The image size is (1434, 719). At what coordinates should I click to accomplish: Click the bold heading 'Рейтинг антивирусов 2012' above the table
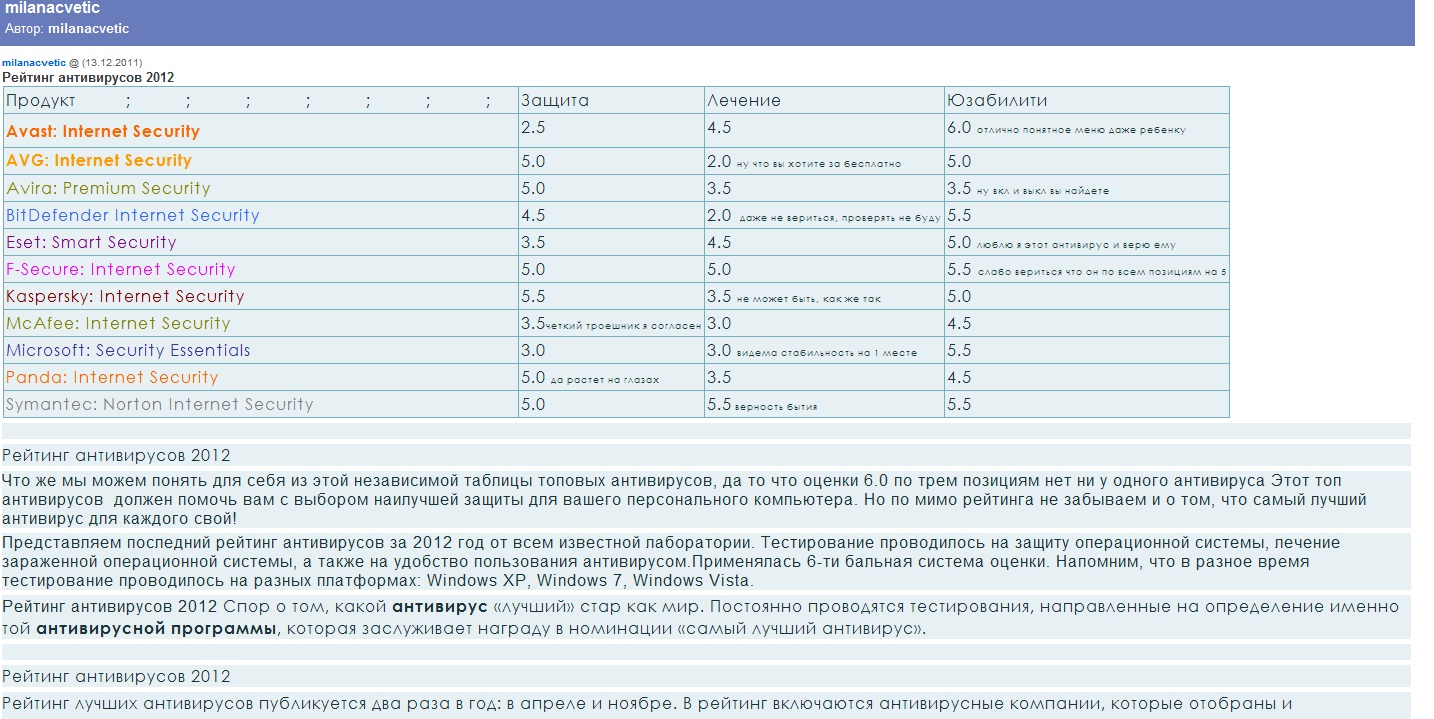[88, 77]
